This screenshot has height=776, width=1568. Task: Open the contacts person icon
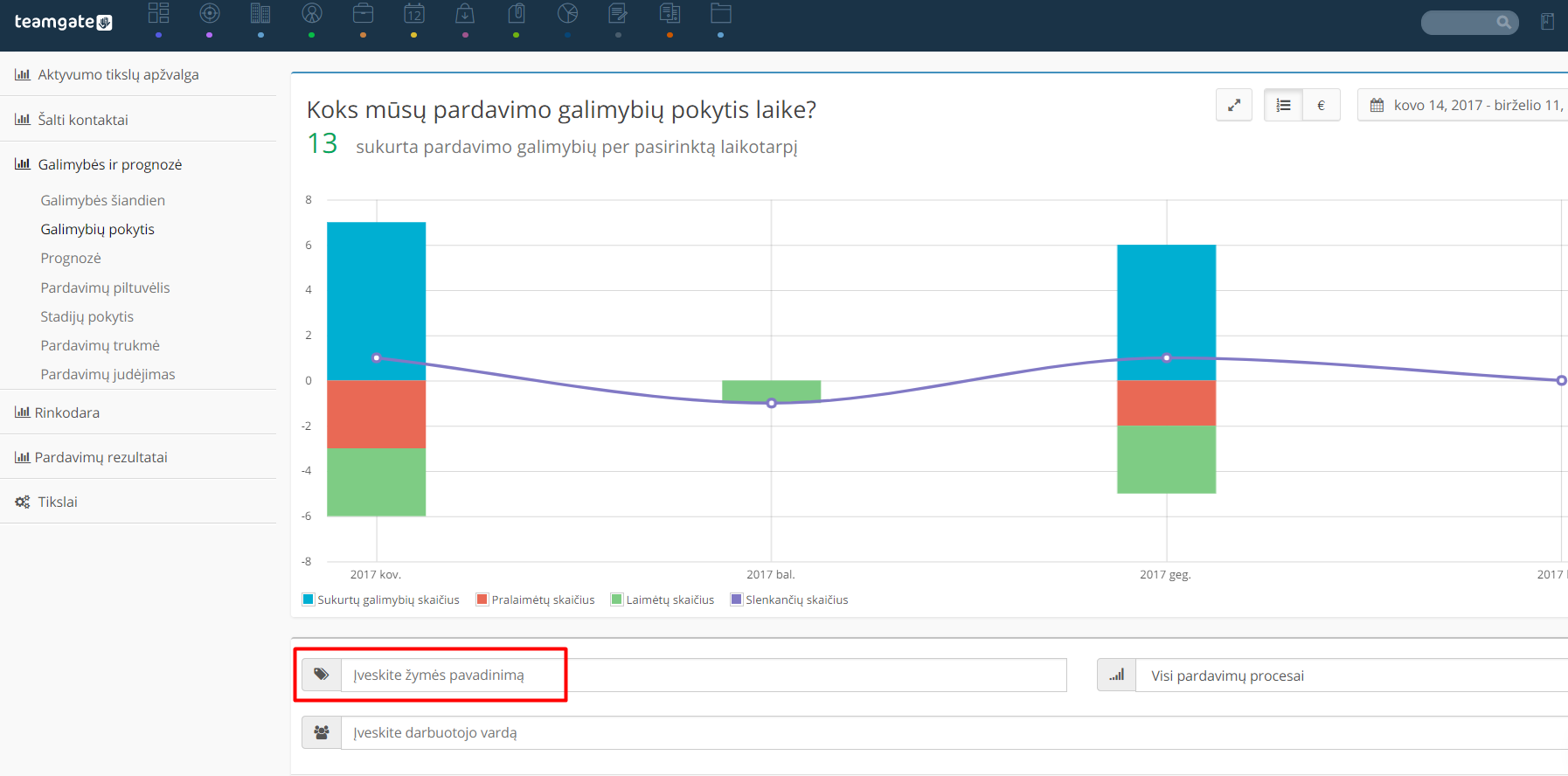tap(312, 13)
